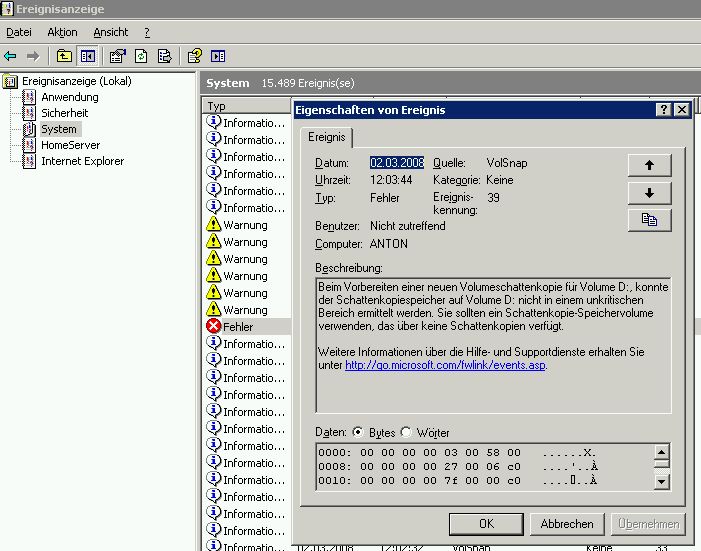701x551 pixels.
Task: Click the Quelle value VolSnap
Action: point(507,163)
